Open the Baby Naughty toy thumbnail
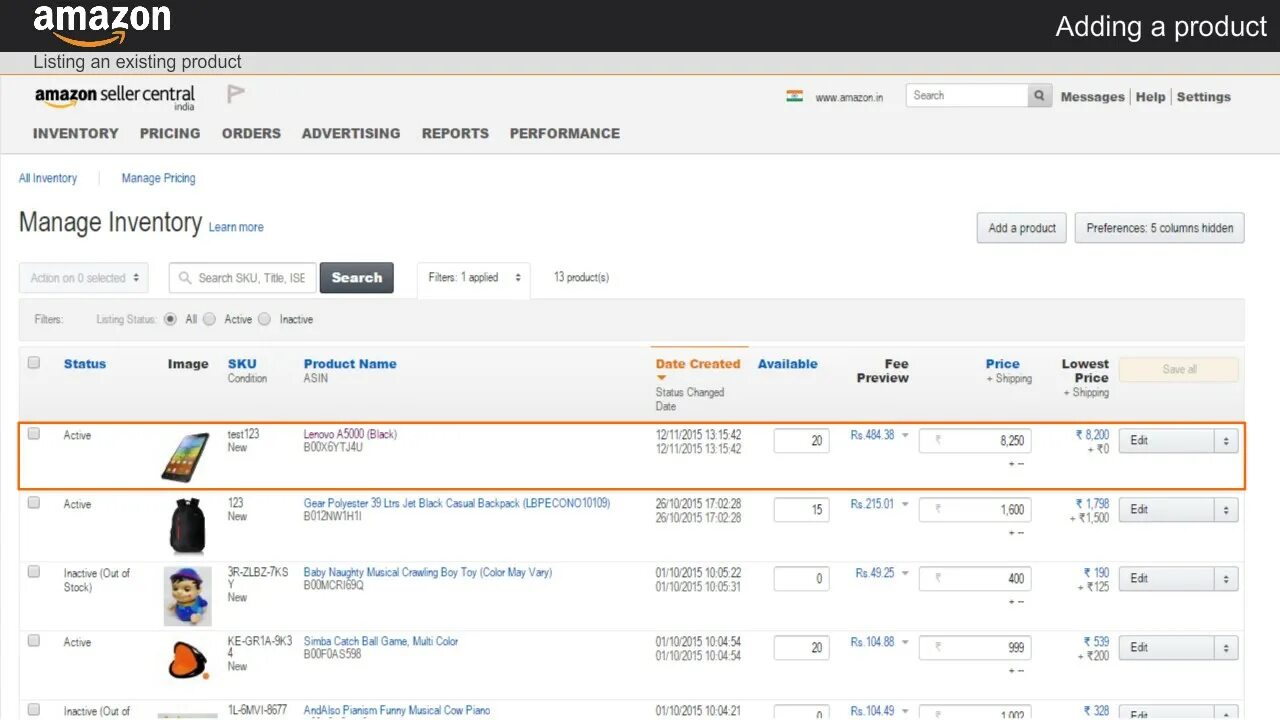This screenshot has height=720, width=1280. 188,596
